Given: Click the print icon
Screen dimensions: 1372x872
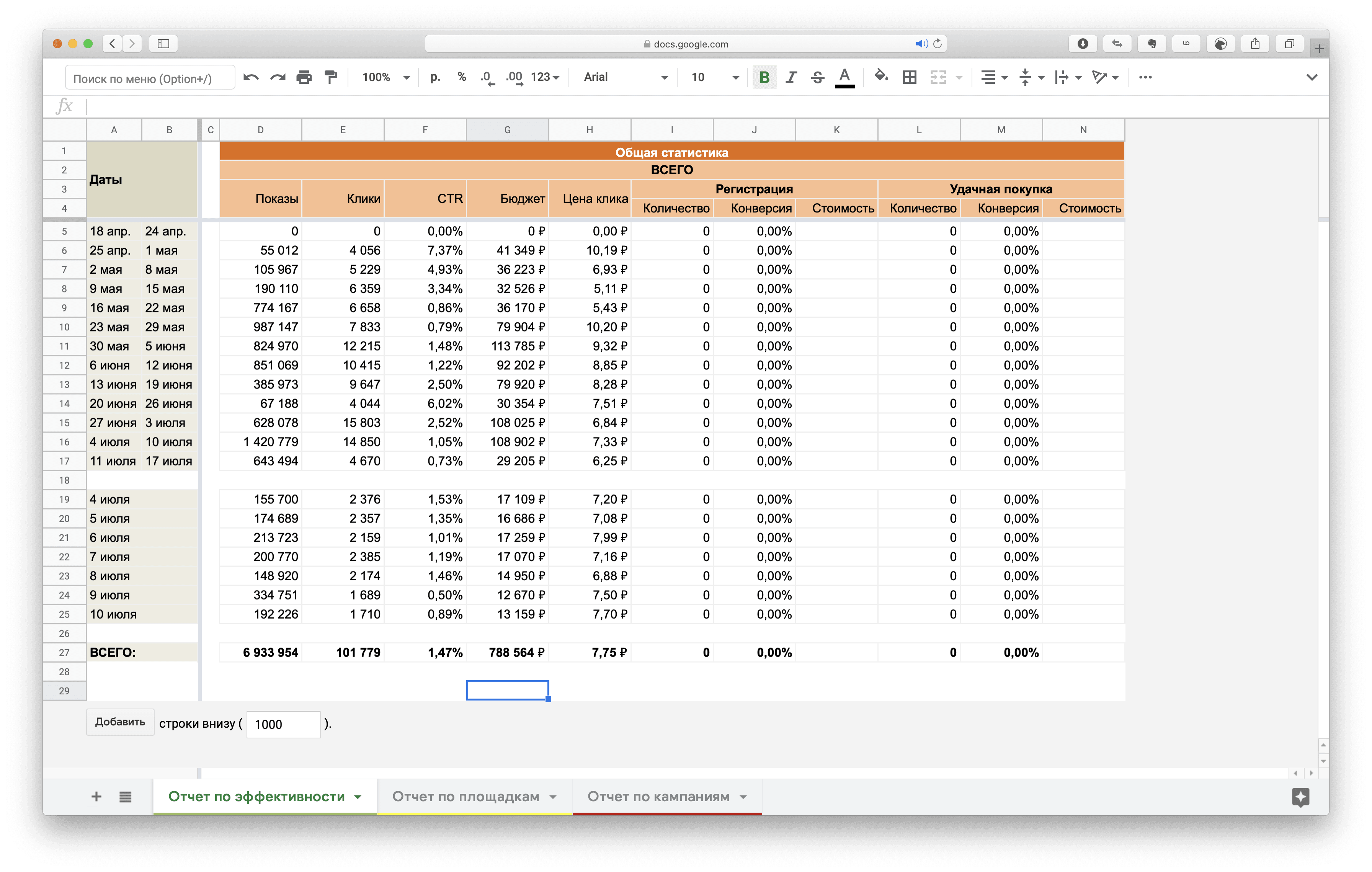Looking at the screenshot, I should coord(304,77).
